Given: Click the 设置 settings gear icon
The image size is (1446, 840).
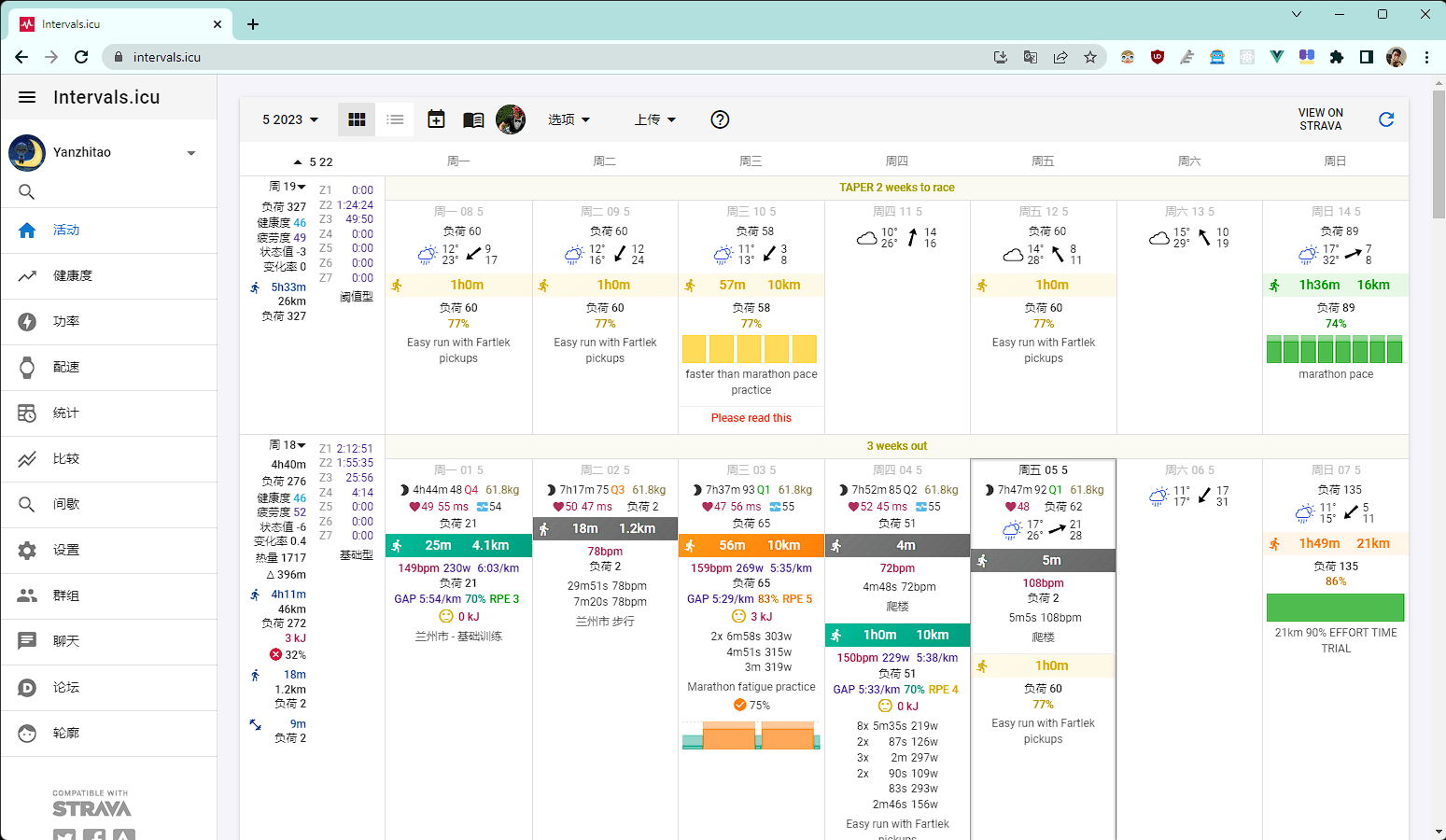Looking at the screenshot, I should point(27,550).
